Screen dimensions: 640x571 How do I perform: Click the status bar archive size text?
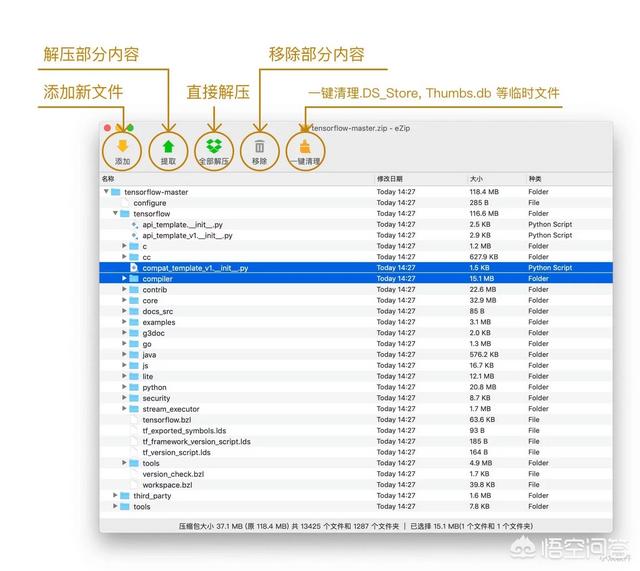[x=289, y=526]
